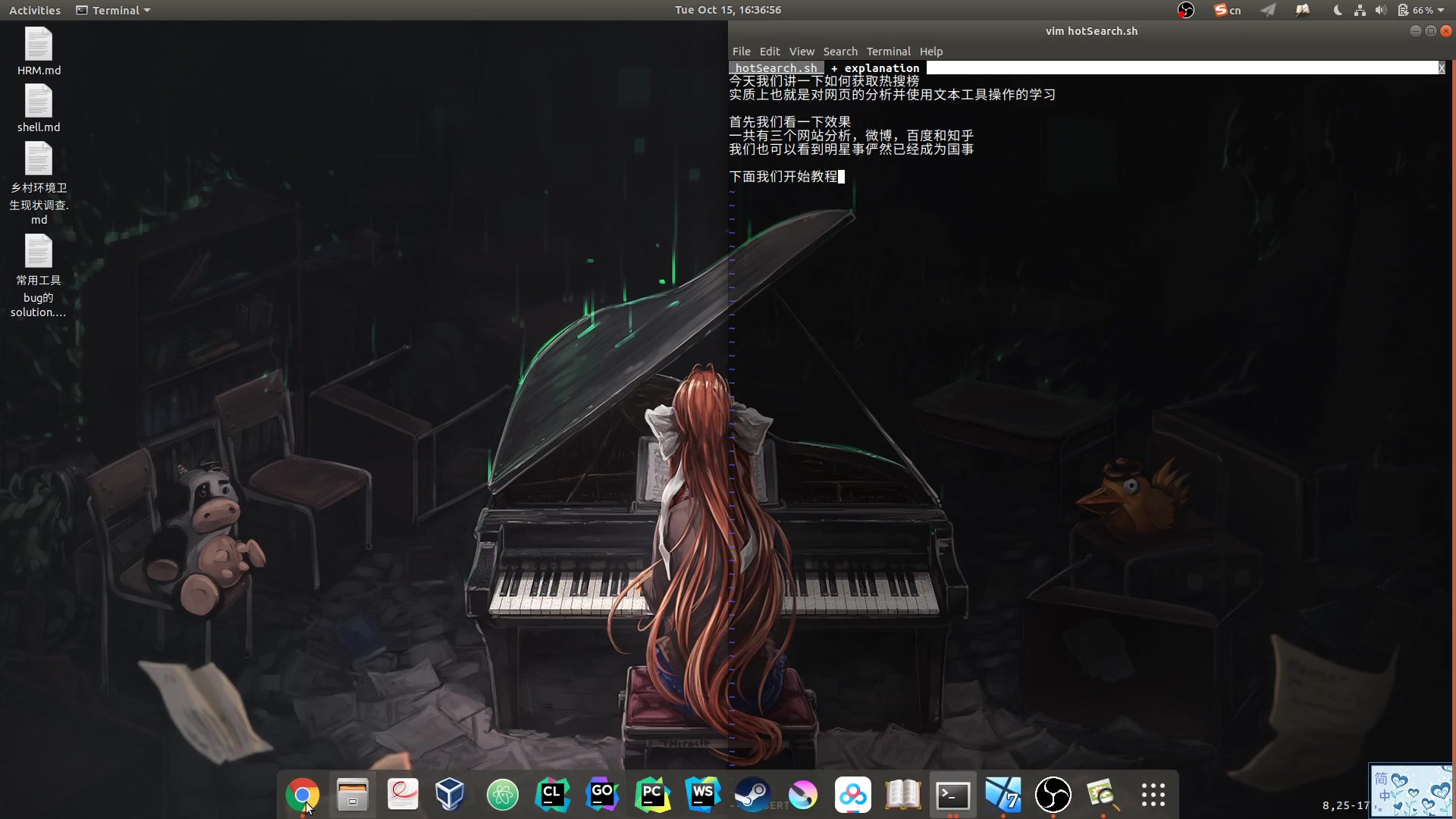Show all applications grid
The height and width of the screenshot is (819, 1456).
[1153, 795]
